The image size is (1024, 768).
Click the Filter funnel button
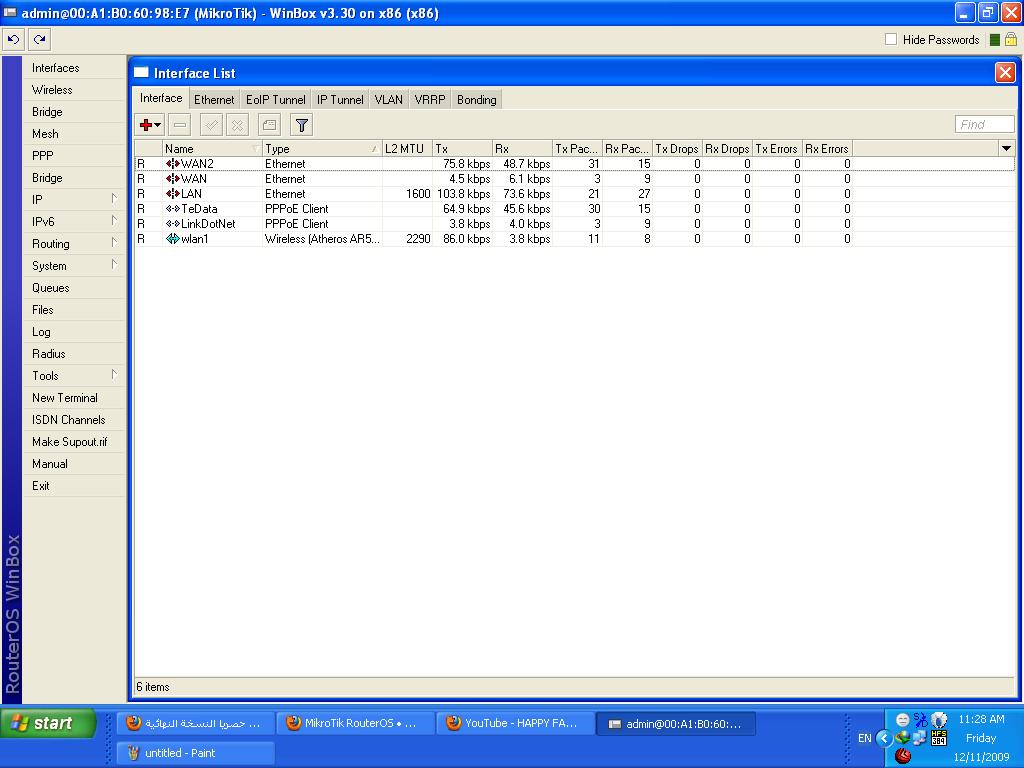click(x=301, y=125)
